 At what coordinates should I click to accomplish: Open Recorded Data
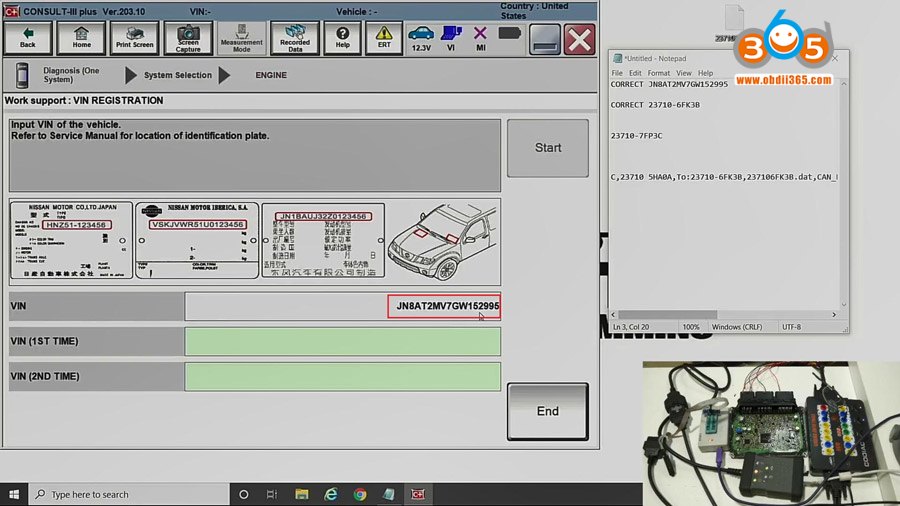tap(294, 38)
